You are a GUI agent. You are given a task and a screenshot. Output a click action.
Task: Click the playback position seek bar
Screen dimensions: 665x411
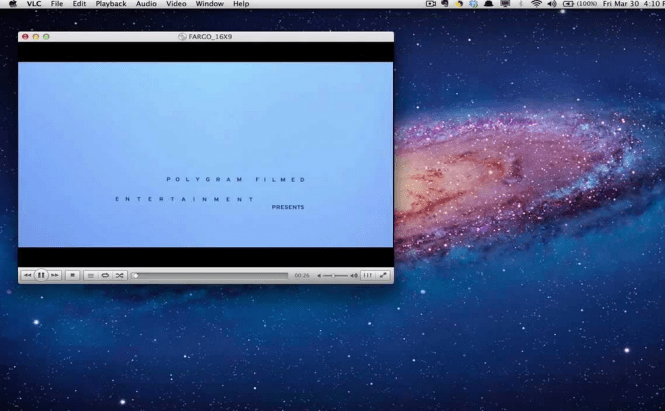(x=210, y=276)
